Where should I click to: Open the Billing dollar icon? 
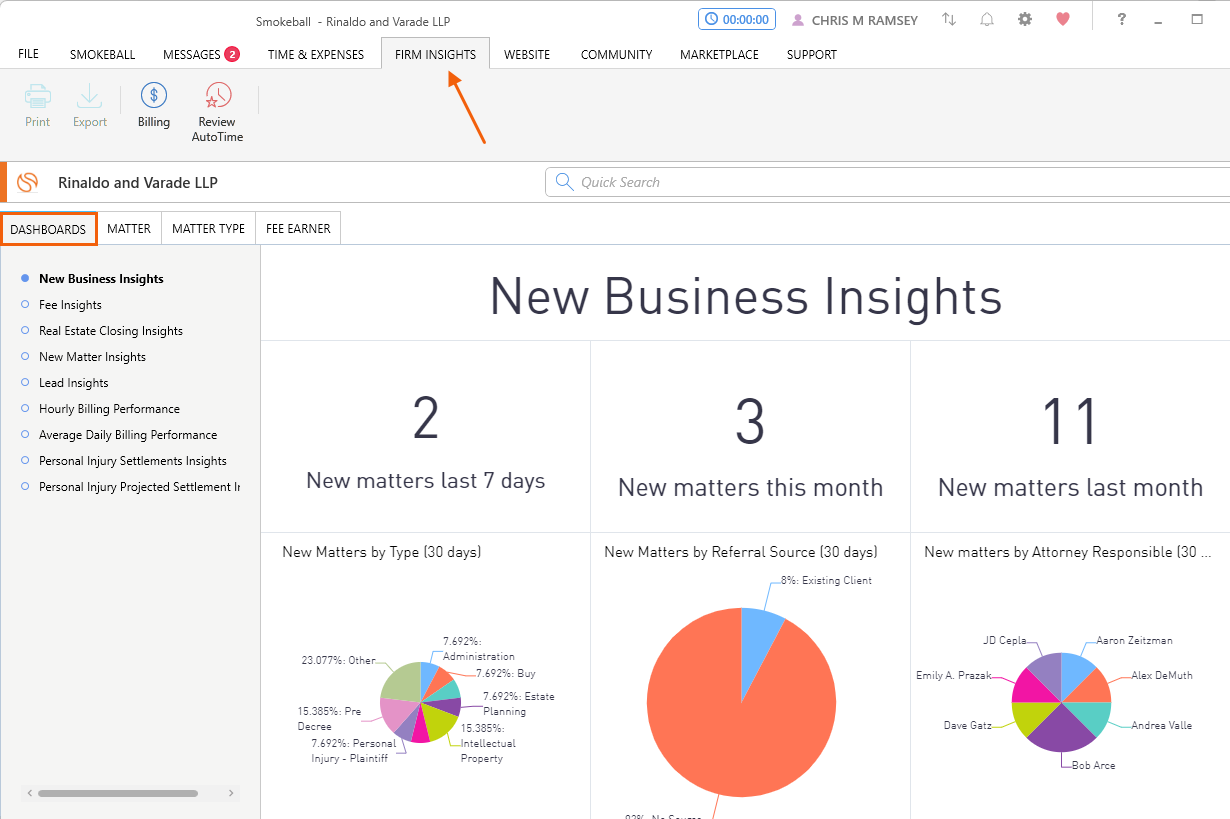(x=154, y=96)
